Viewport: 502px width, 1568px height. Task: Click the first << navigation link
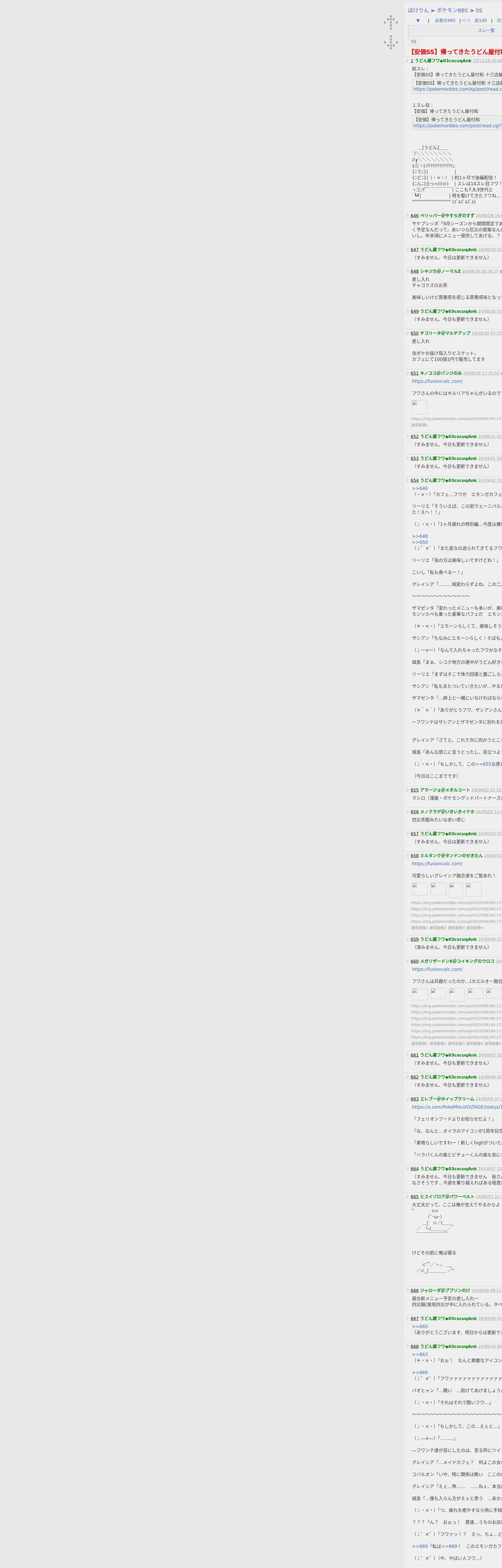(x=466, y=21)
